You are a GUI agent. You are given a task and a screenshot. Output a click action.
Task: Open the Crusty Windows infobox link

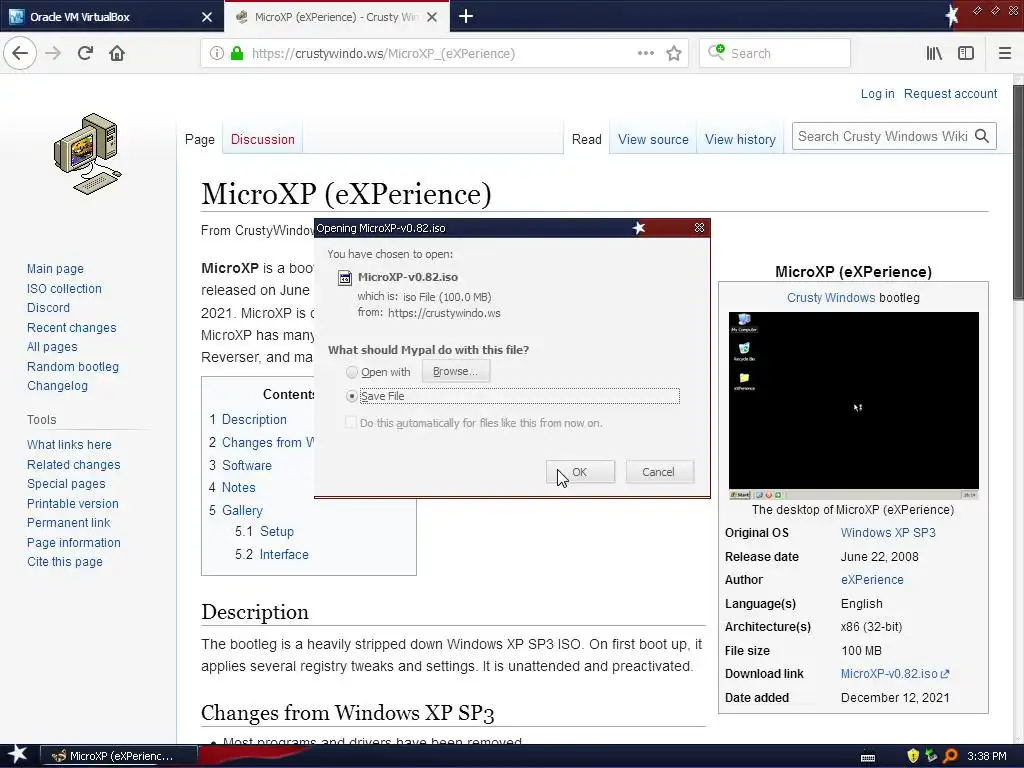tap(831, 298)
